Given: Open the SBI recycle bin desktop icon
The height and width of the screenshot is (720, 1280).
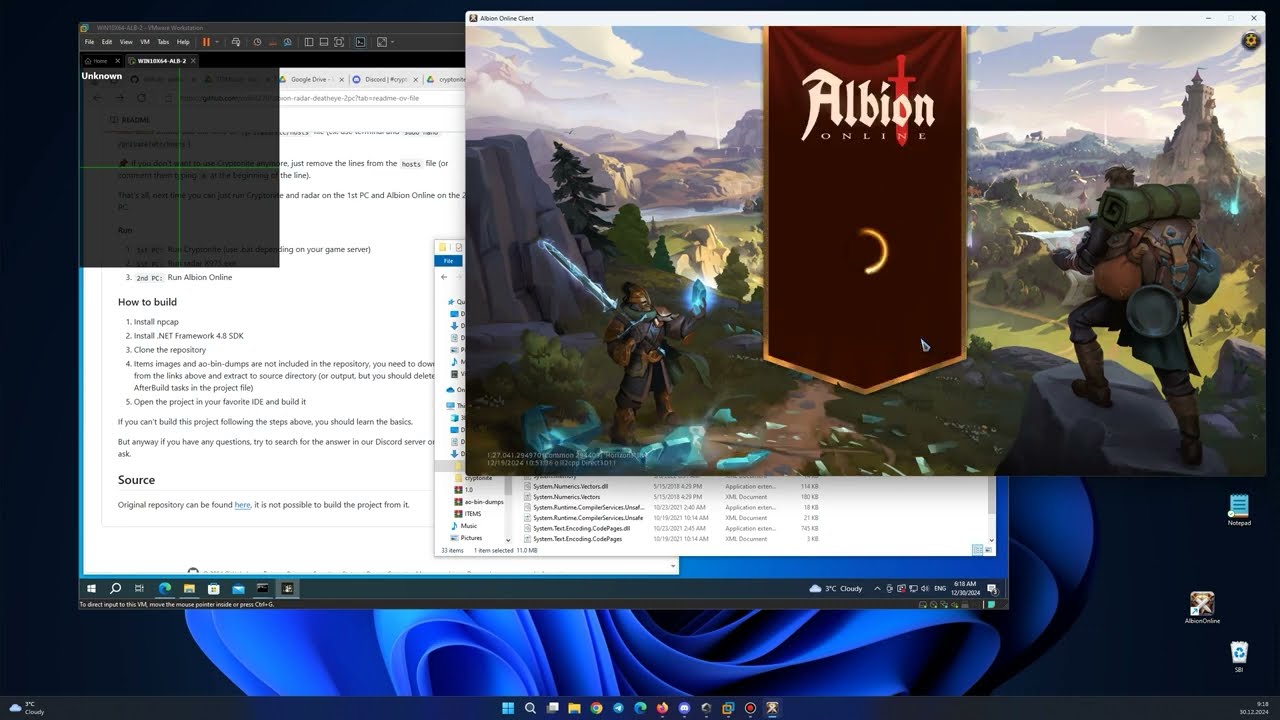Looking at the screenshot, I should [x=1239, y=657].
